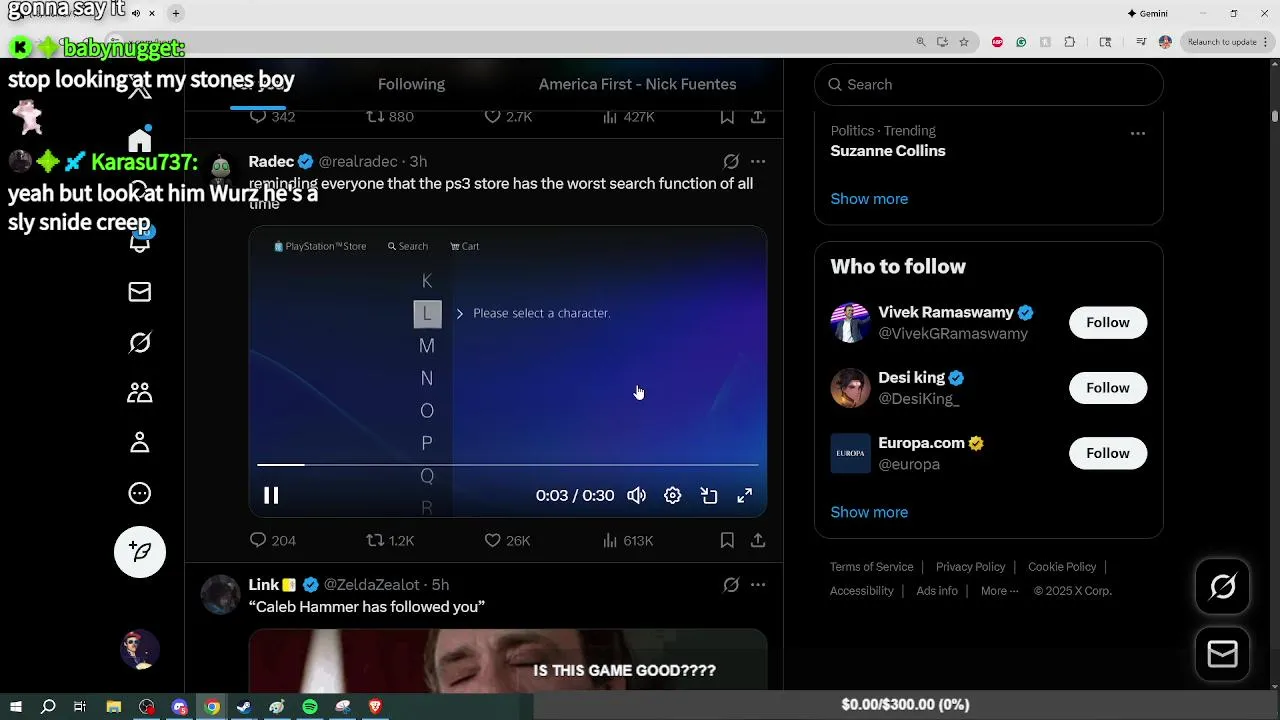Image resolution: width=1280 pixels, height=720 pixels.
Task: Compose a new post with the feather button
Action: (x=140, y=552)
